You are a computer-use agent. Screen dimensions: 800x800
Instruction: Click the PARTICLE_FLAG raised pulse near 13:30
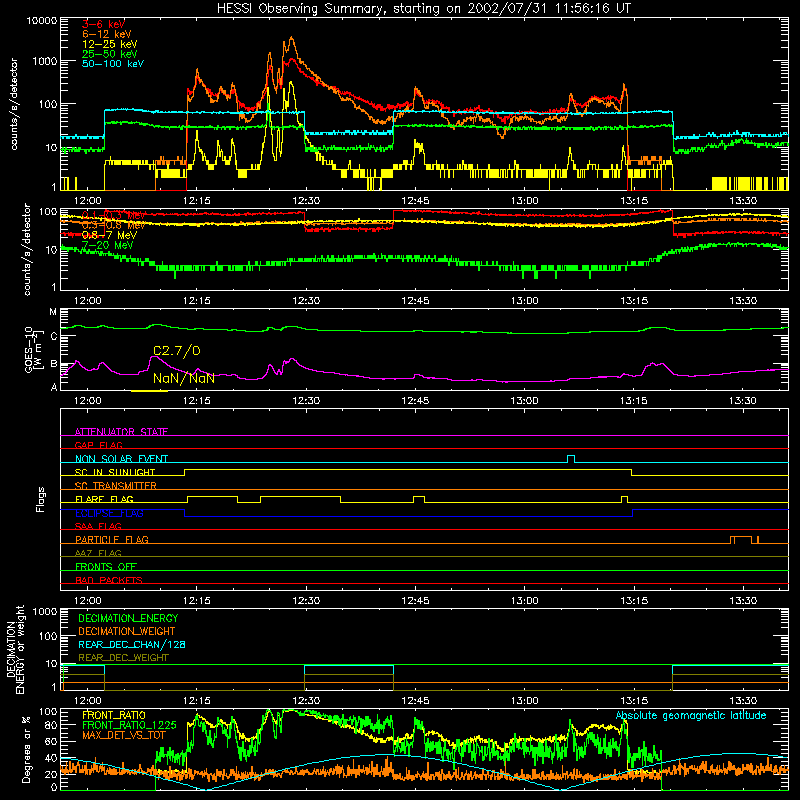(x=741, y=539)
